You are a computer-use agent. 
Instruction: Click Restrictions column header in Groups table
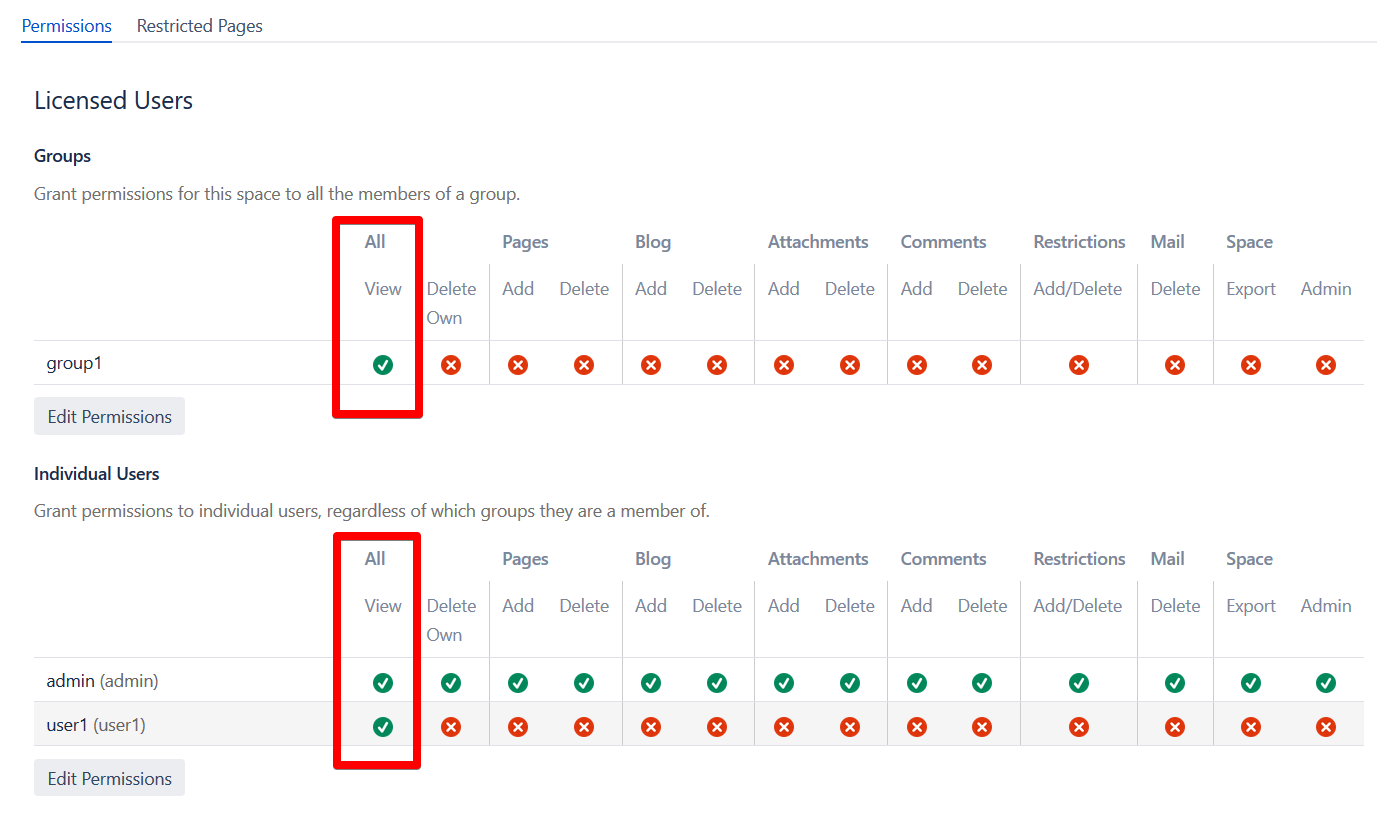(x=1079, y=242)
